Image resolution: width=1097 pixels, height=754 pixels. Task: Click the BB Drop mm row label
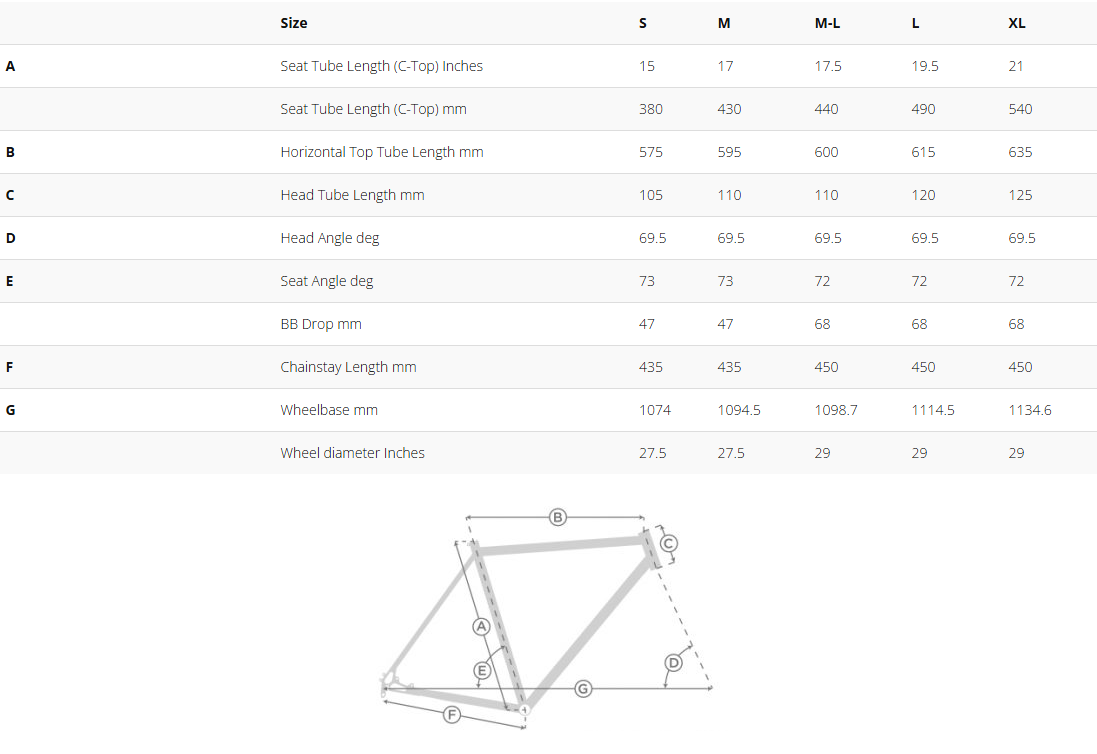[321, 324]
